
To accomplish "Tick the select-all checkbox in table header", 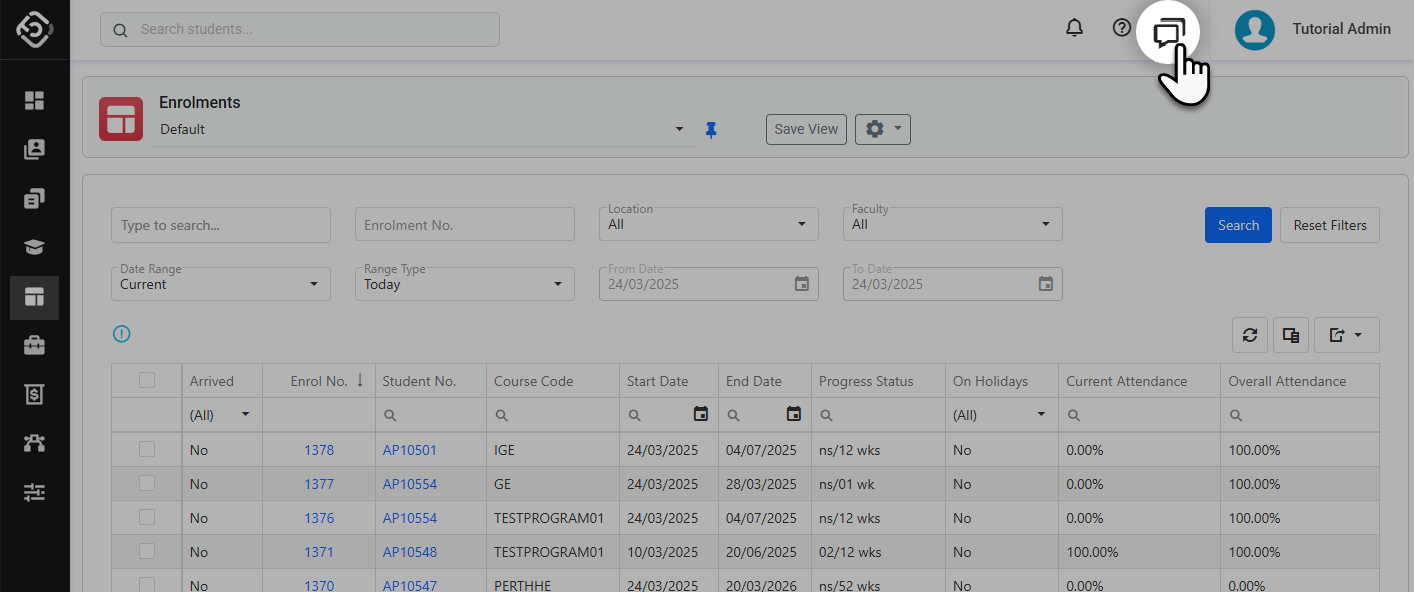I will pyautogui.click(x=147, y=380).
